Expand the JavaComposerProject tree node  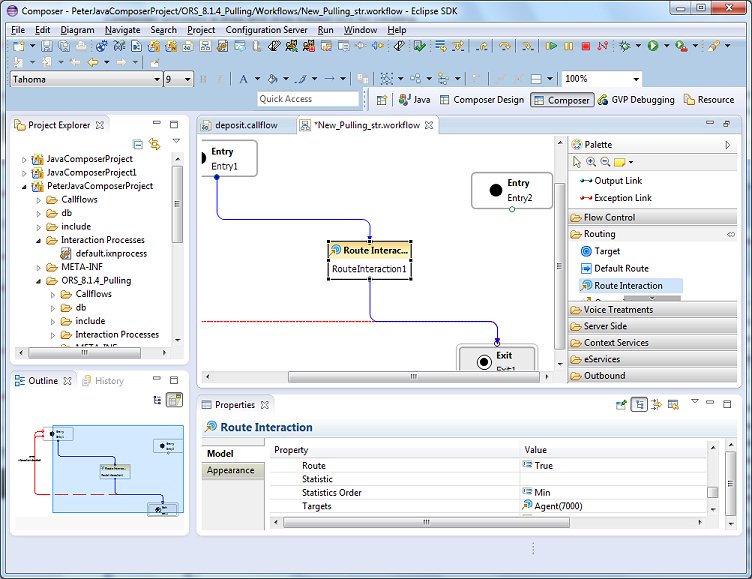point(24,159)
